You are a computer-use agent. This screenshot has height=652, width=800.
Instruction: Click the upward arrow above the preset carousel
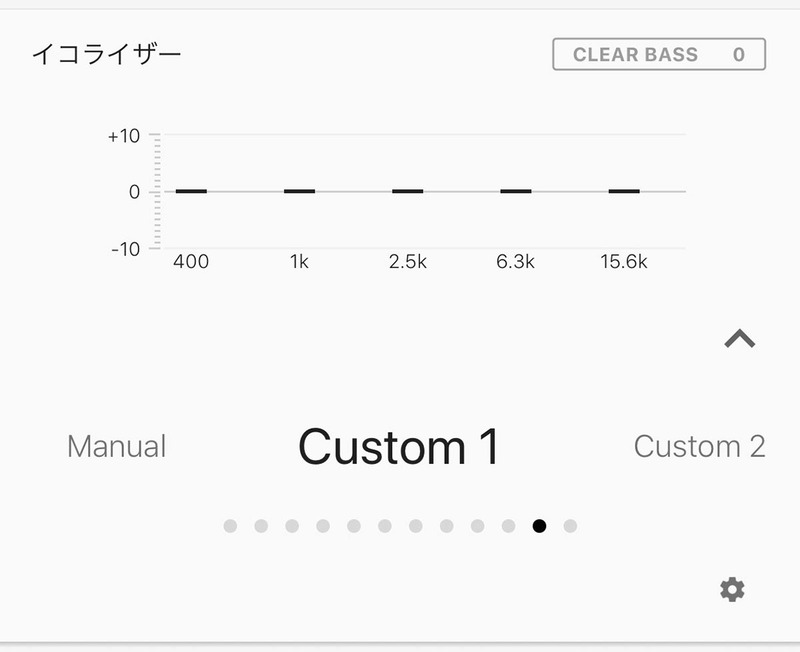coord(738,340)
